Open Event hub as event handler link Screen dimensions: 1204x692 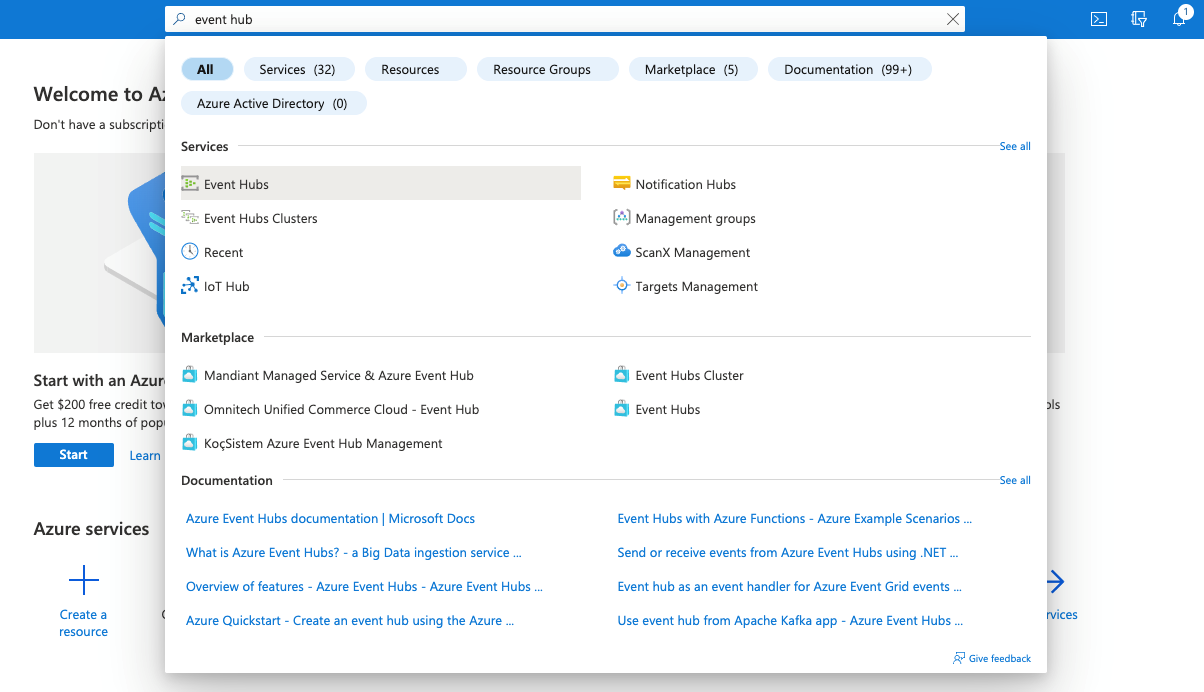tap(790, 586)
